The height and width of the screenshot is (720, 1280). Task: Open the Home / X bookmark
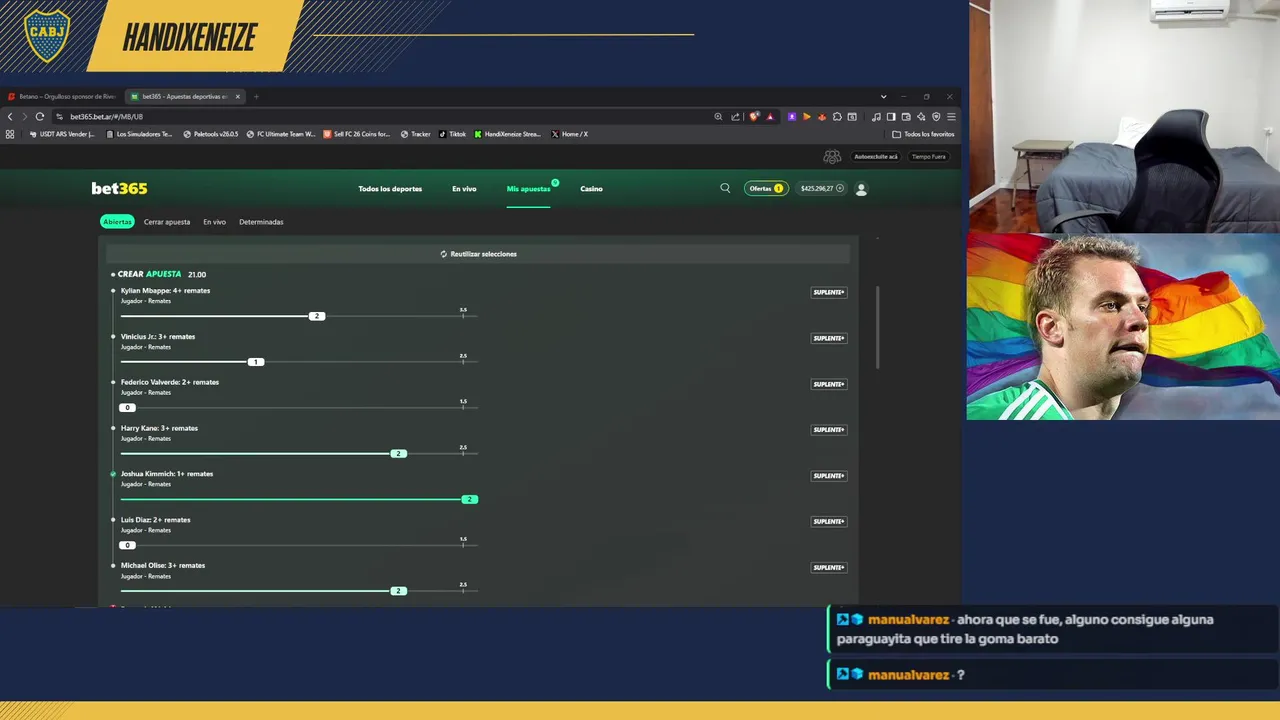[570, 134]
